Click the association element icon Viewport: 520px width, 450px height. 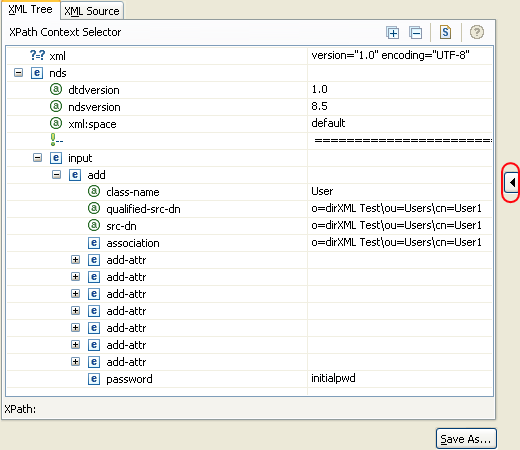click(94, 243)
